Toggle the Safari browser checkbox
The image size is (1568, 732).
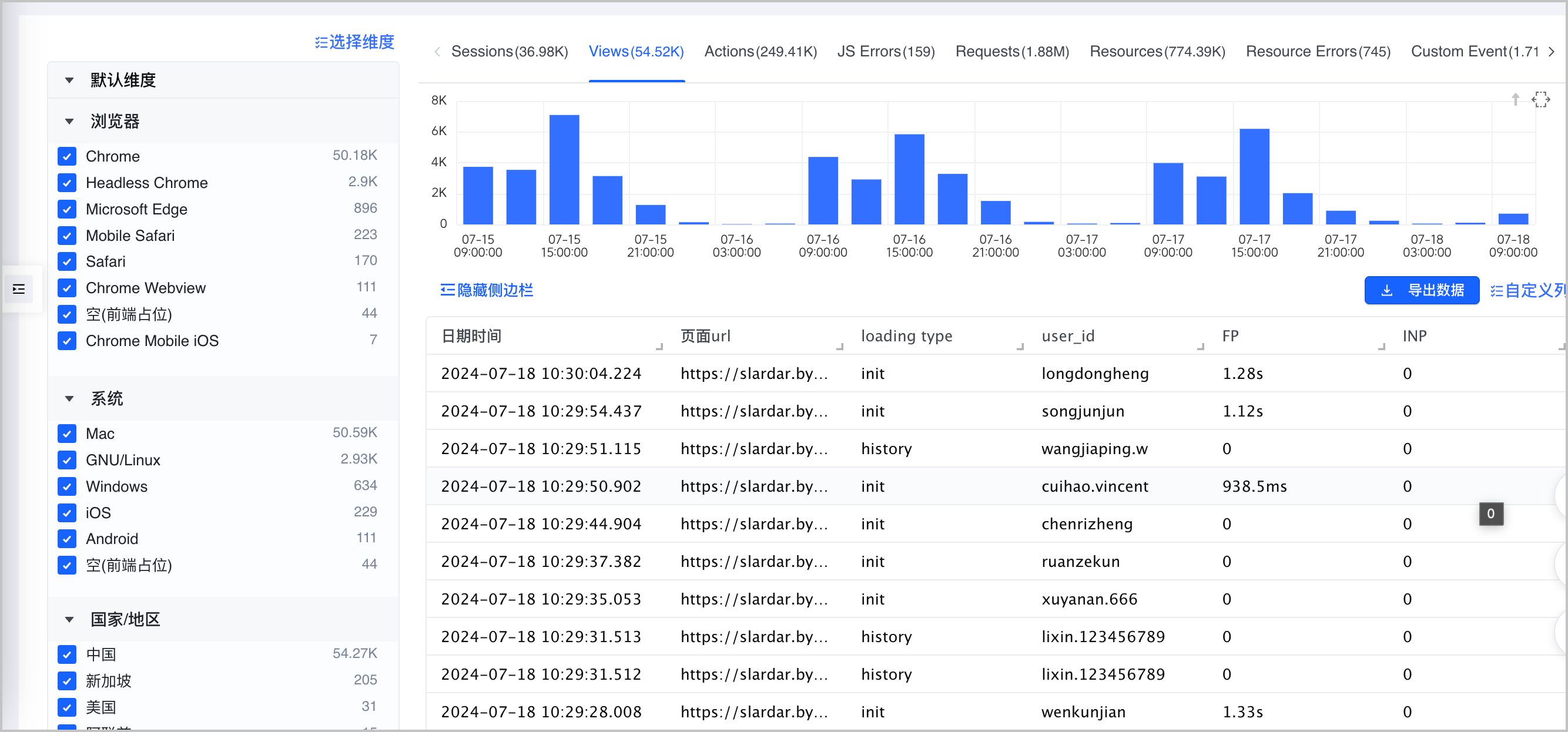point(67,261)
